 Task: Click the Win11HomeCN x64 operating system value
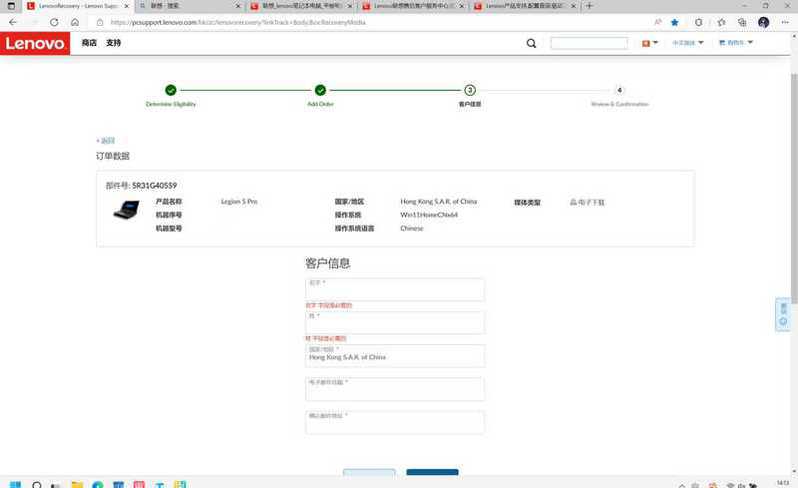pos(429,215)
